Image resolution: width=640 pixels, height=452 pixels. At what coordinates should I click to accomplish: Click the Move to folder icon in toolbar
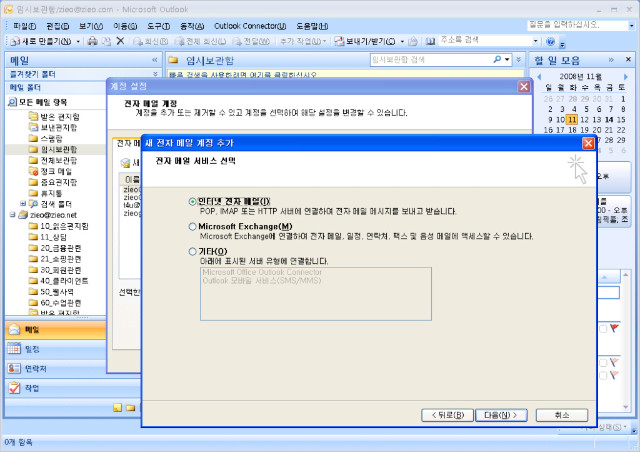tap(107, 41)
